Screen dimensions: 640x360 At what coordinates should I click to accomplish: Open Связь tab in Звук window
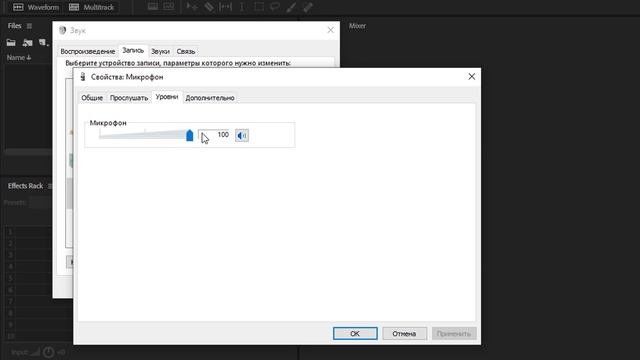[186, 51]
